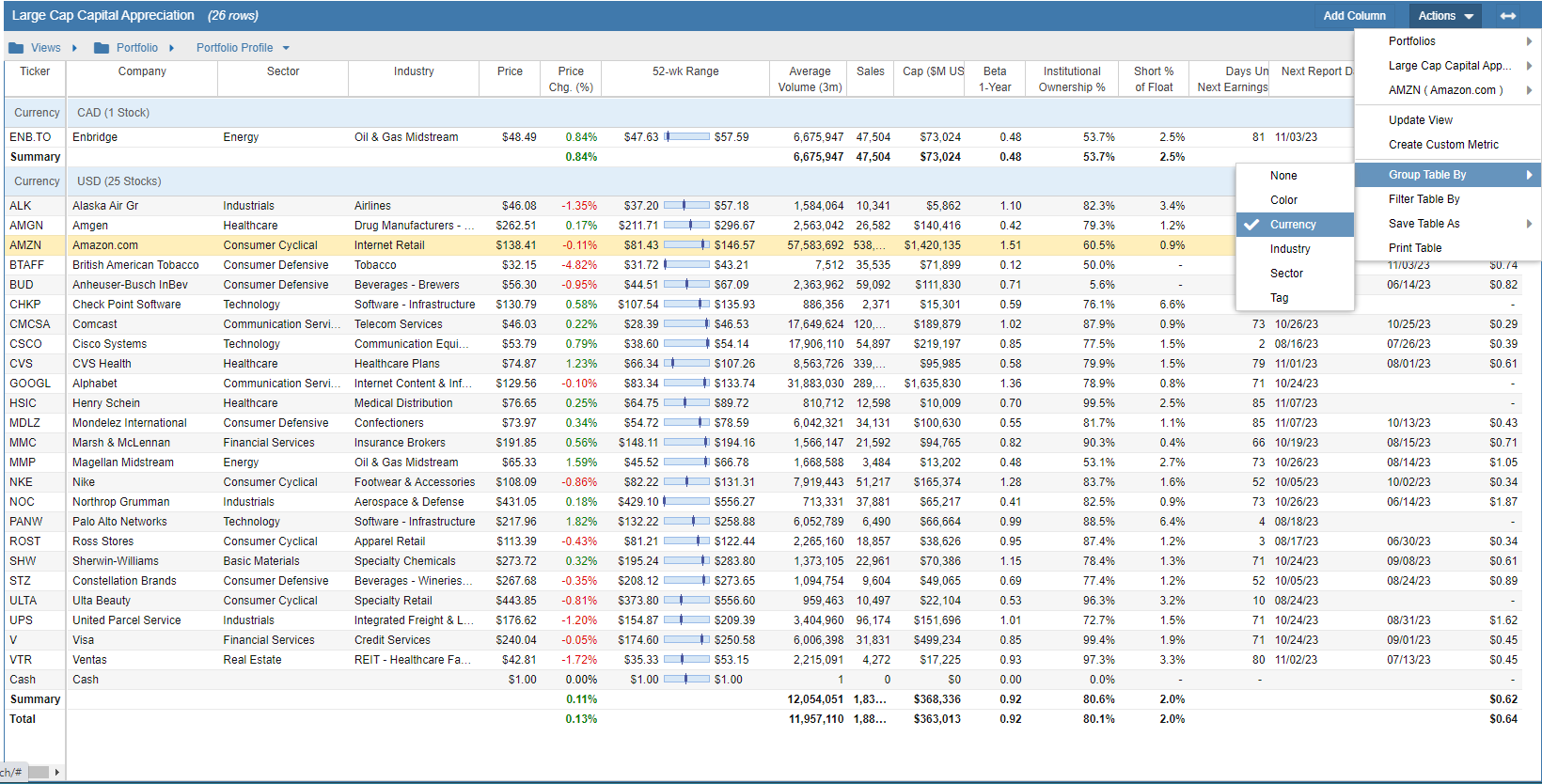Click the Views folder icon
Image resolution: width=1542 pixels, height=784 pixels.
(16, 48)
